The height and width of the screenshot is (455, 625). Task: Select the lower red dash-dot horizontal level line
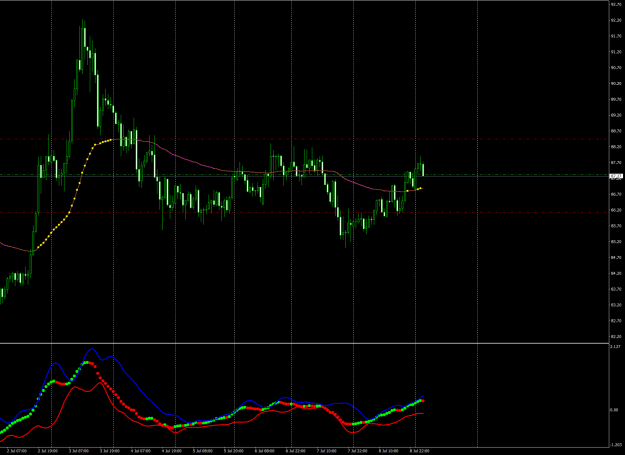pos(305,212)
